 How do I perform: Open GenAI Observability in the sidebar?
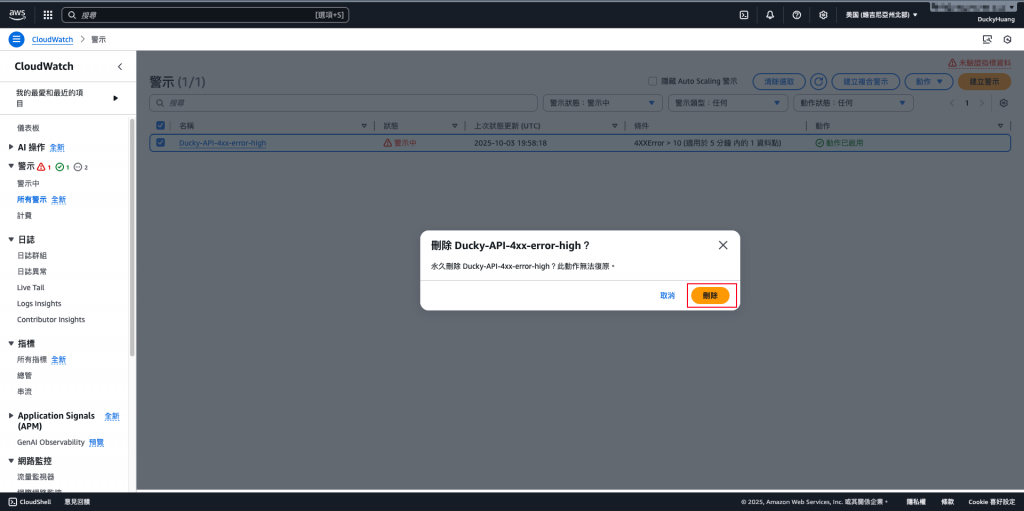51,442
